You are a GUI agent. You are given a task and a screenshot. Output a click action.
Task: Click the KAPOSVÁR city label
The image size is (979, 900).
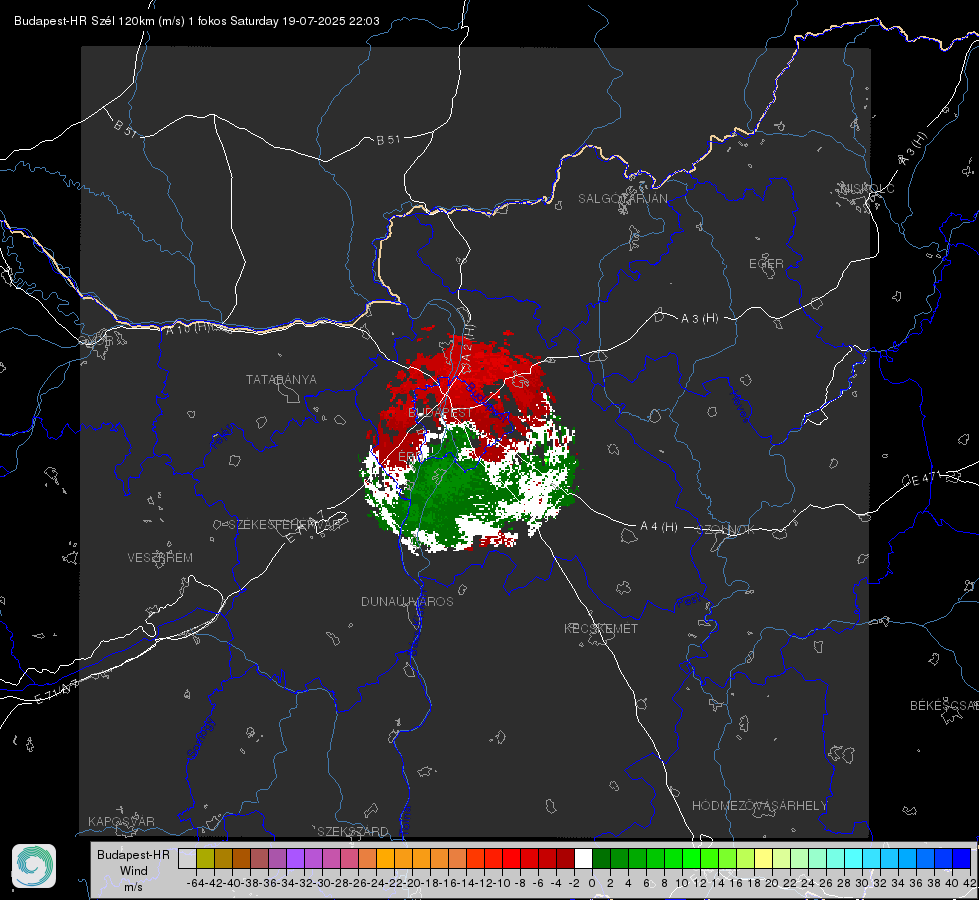coord(121,821)
